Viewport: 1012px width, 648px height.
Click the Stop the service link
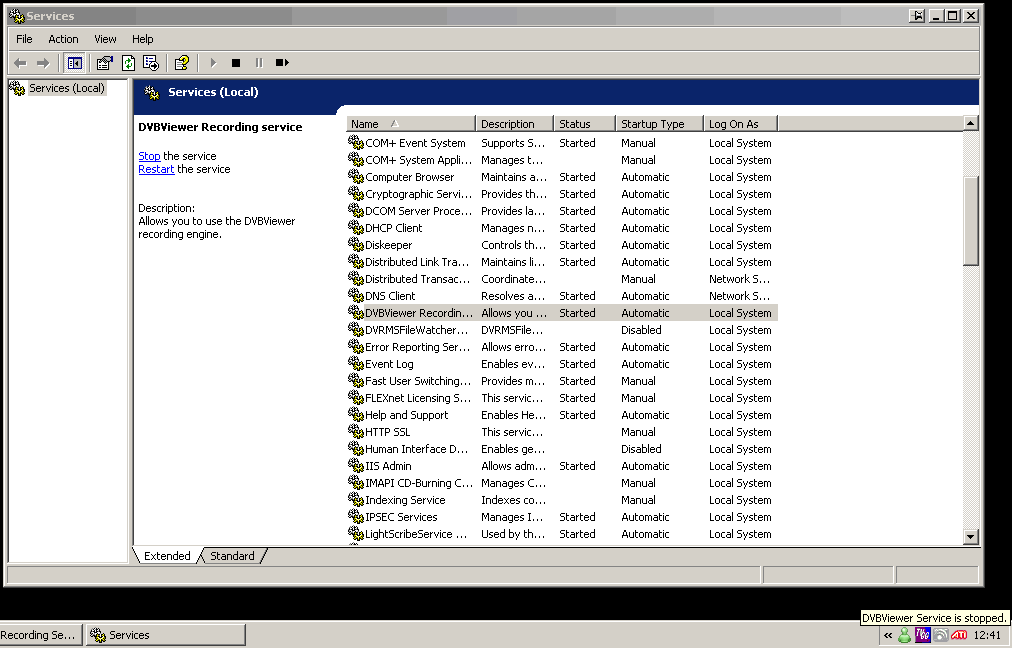(149, 156)
